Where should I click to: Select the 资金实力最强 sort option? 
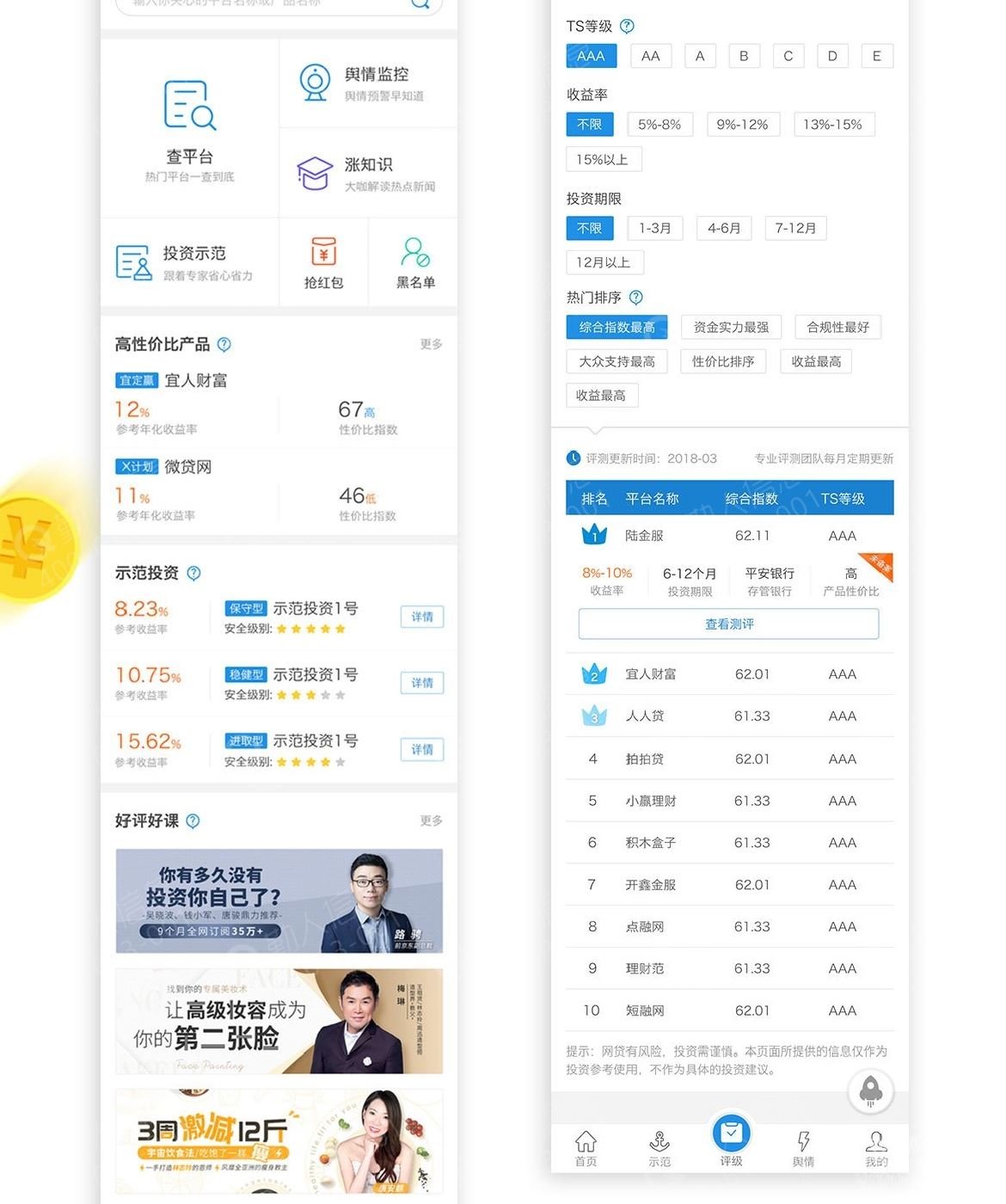pyautogui.click(x=731, y=327)
